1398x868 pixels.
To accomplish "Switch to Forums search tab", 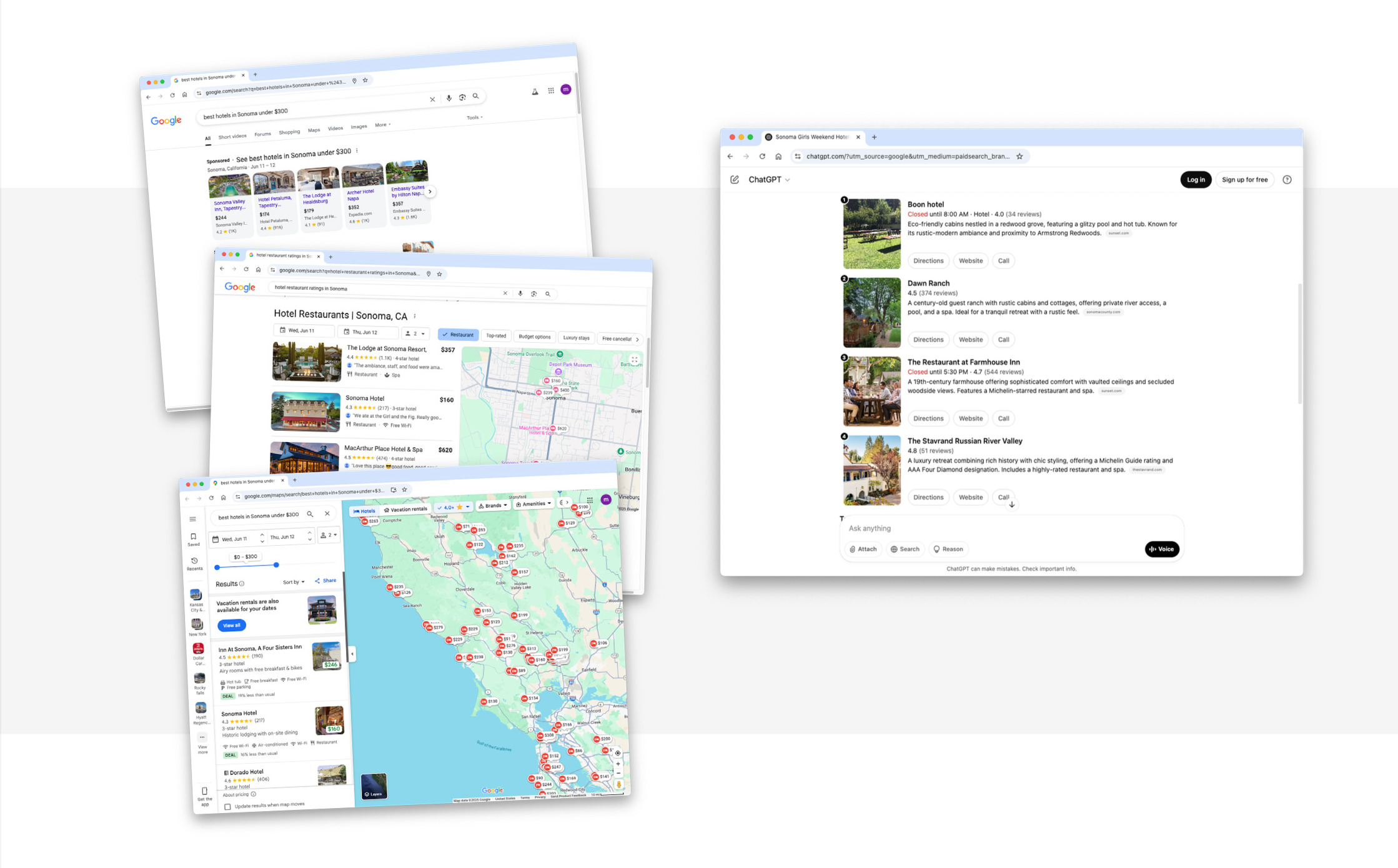I will (x=262, y=134).
